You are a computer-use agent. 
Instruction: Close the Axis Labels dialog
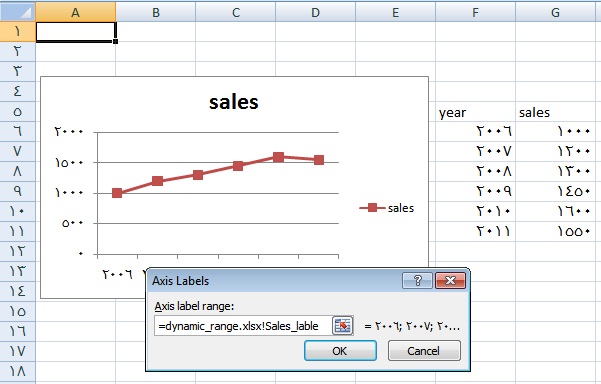point(450,281)
